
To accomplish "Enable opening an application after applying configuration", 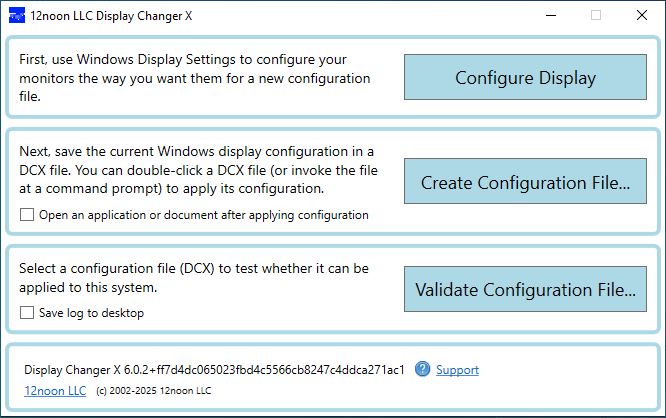I will 27,215.
